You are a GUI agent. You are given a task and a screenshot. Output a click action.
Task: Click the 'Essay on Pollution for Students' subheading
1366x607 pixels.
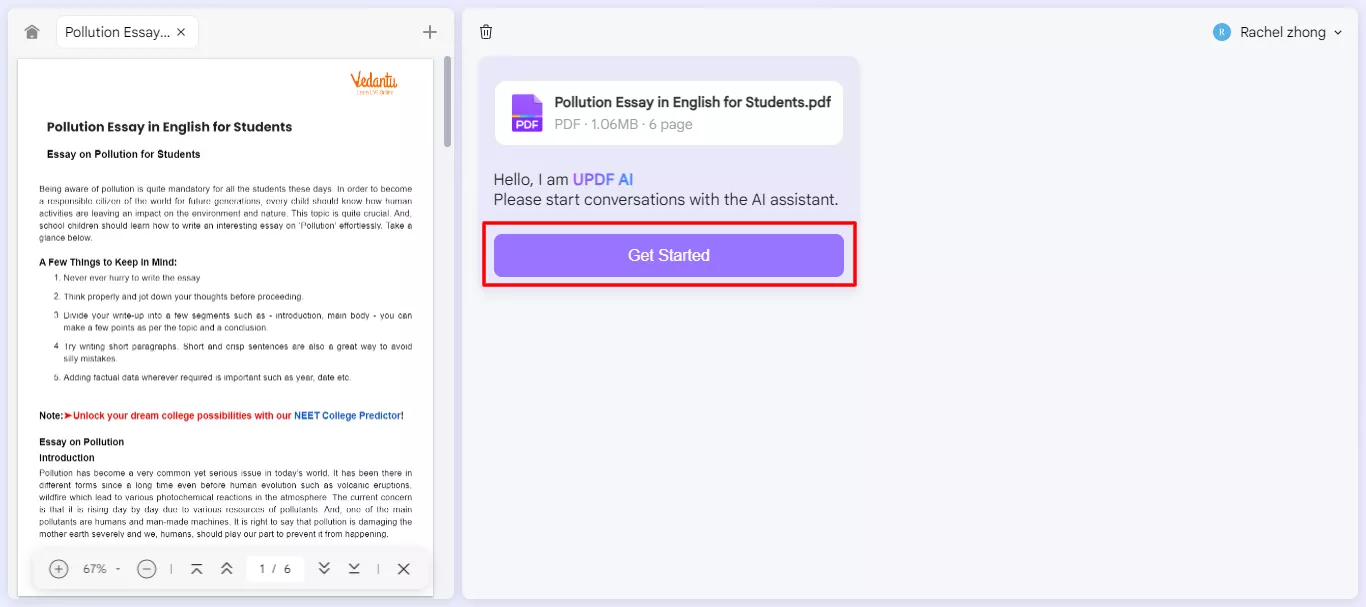124,154
